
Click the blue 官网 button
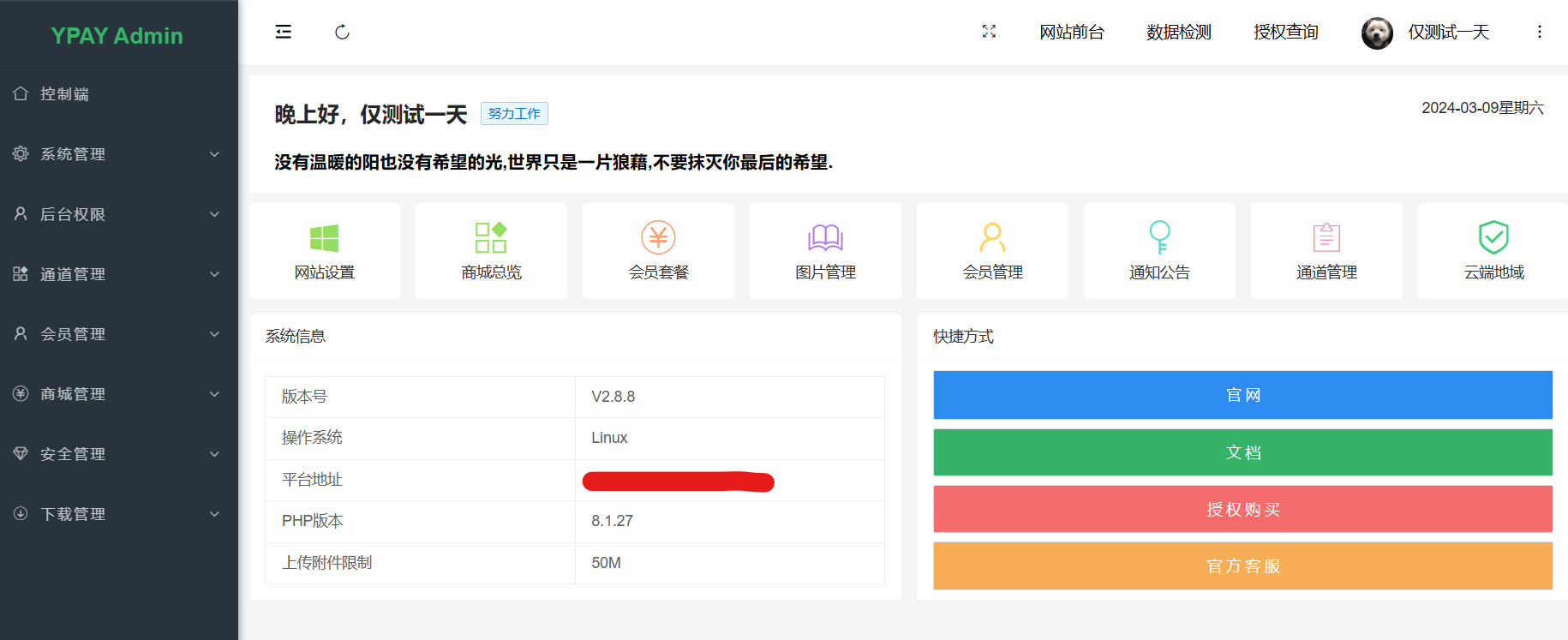(x=1243, y=395)
